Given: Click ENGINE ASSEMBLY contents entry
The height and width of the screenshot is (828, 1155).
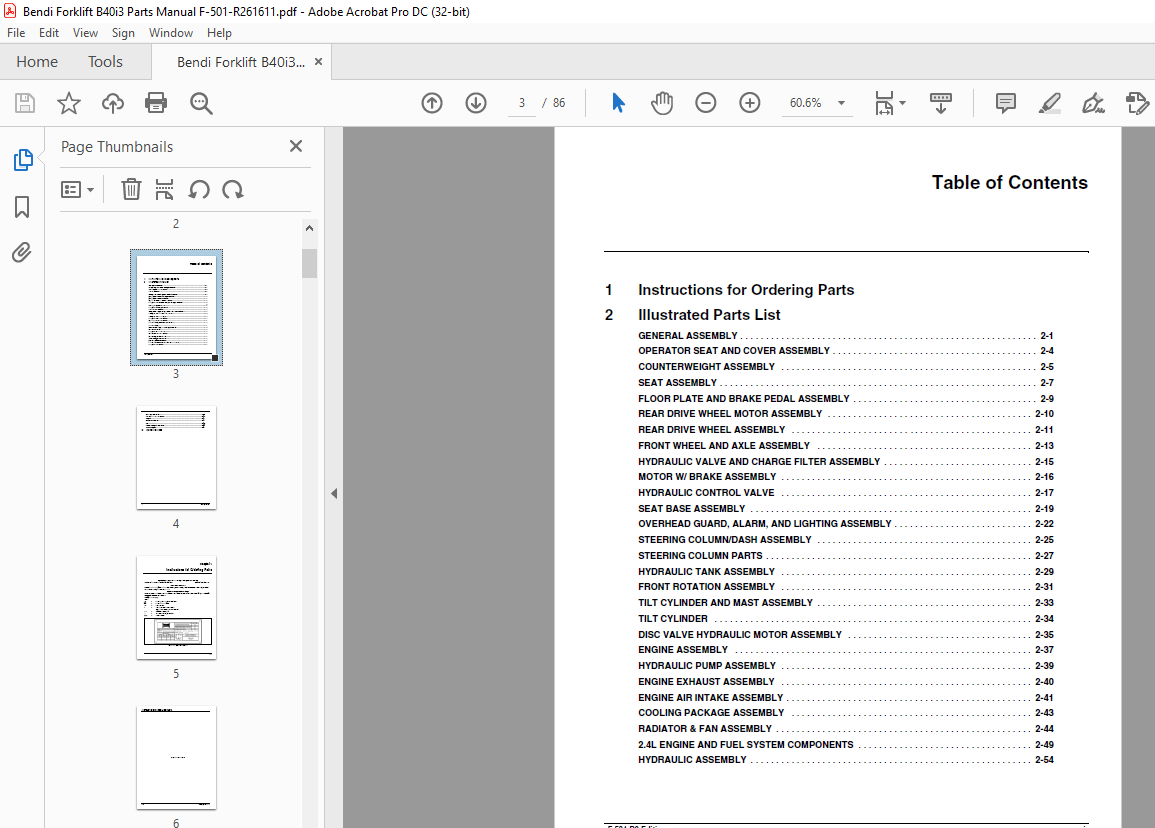Looking at the screenshot, I should click(846, 650).
